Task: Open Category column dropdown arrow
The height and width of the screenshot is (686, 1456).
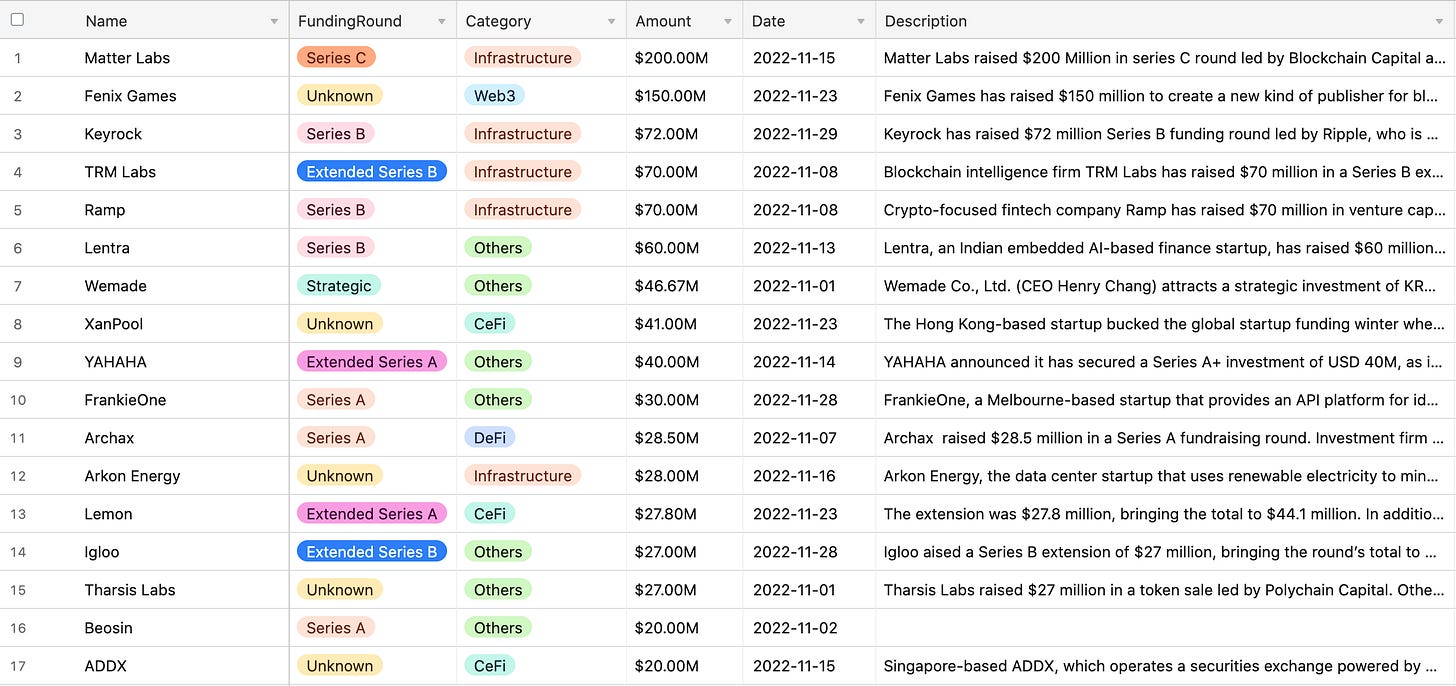Action: (612, 21)
